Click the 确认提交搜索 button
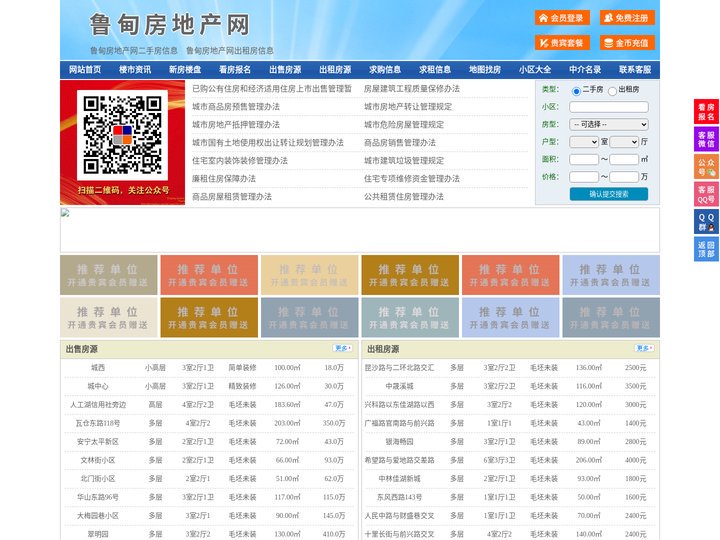The width and height of the screenshot is (720, 540). (x=609, y=194)
